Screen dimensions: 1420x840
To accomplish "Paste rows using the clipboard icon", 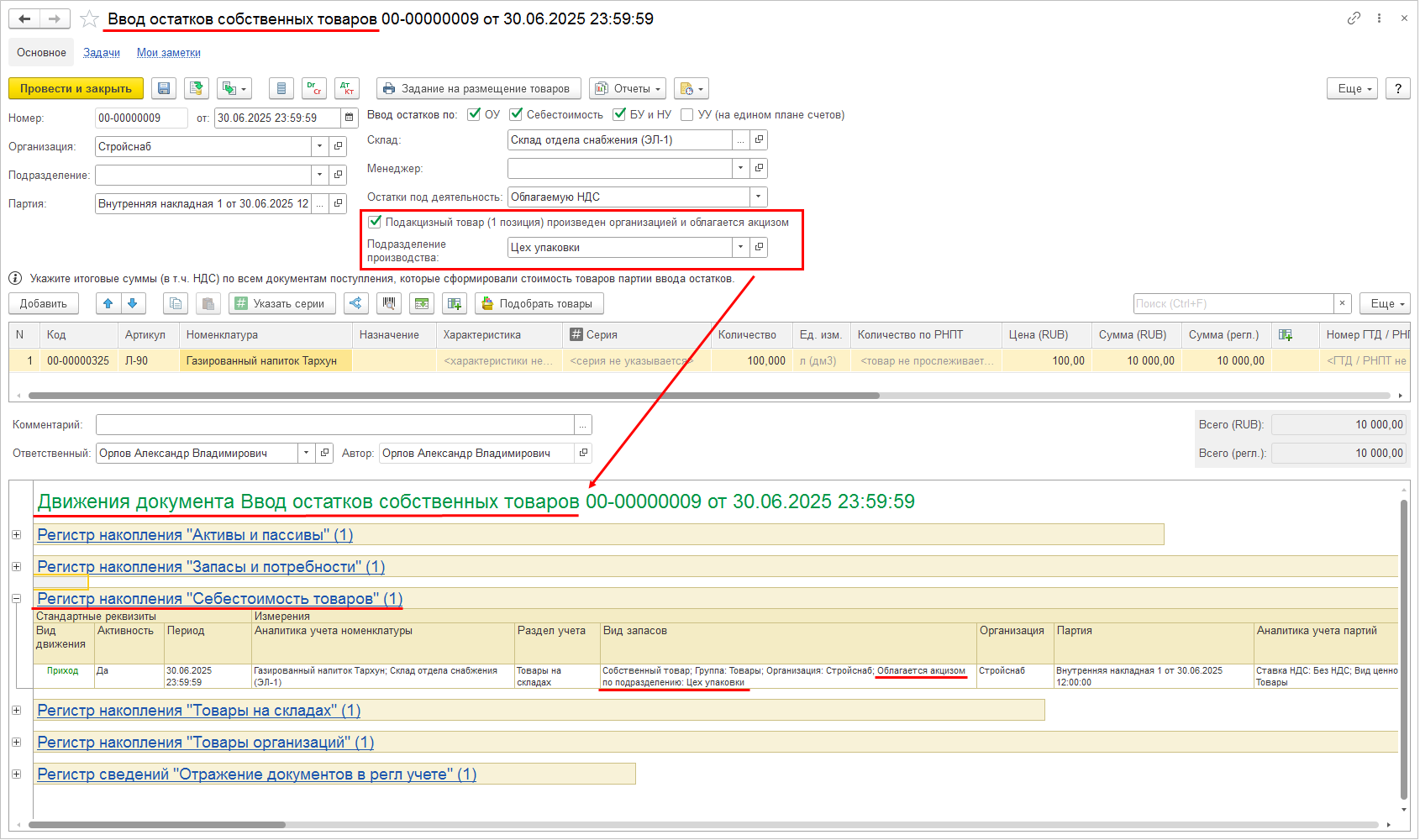I will 208,303.
